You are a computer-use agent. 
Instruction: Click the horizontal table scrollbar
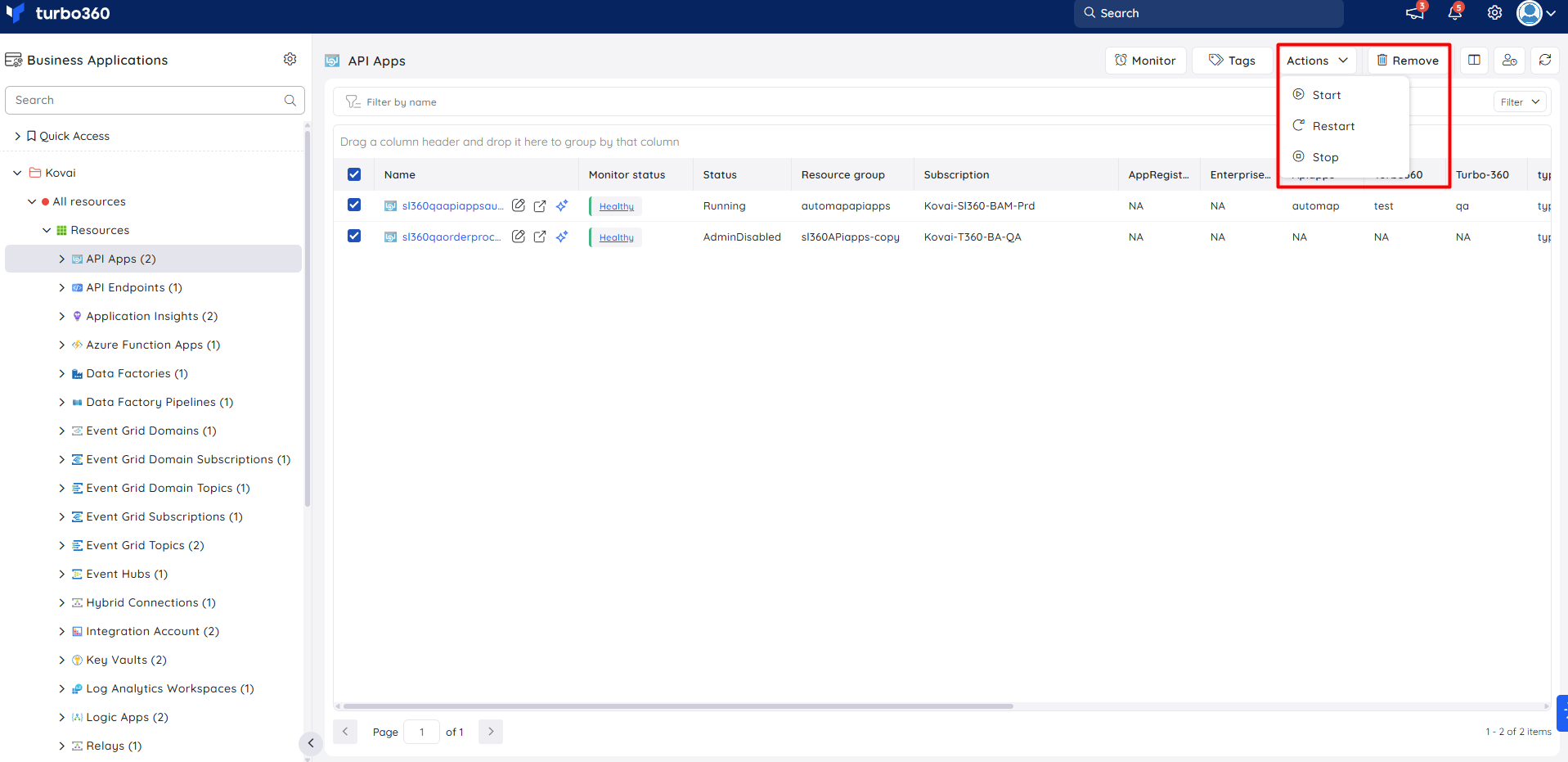(x=678, y=706)
